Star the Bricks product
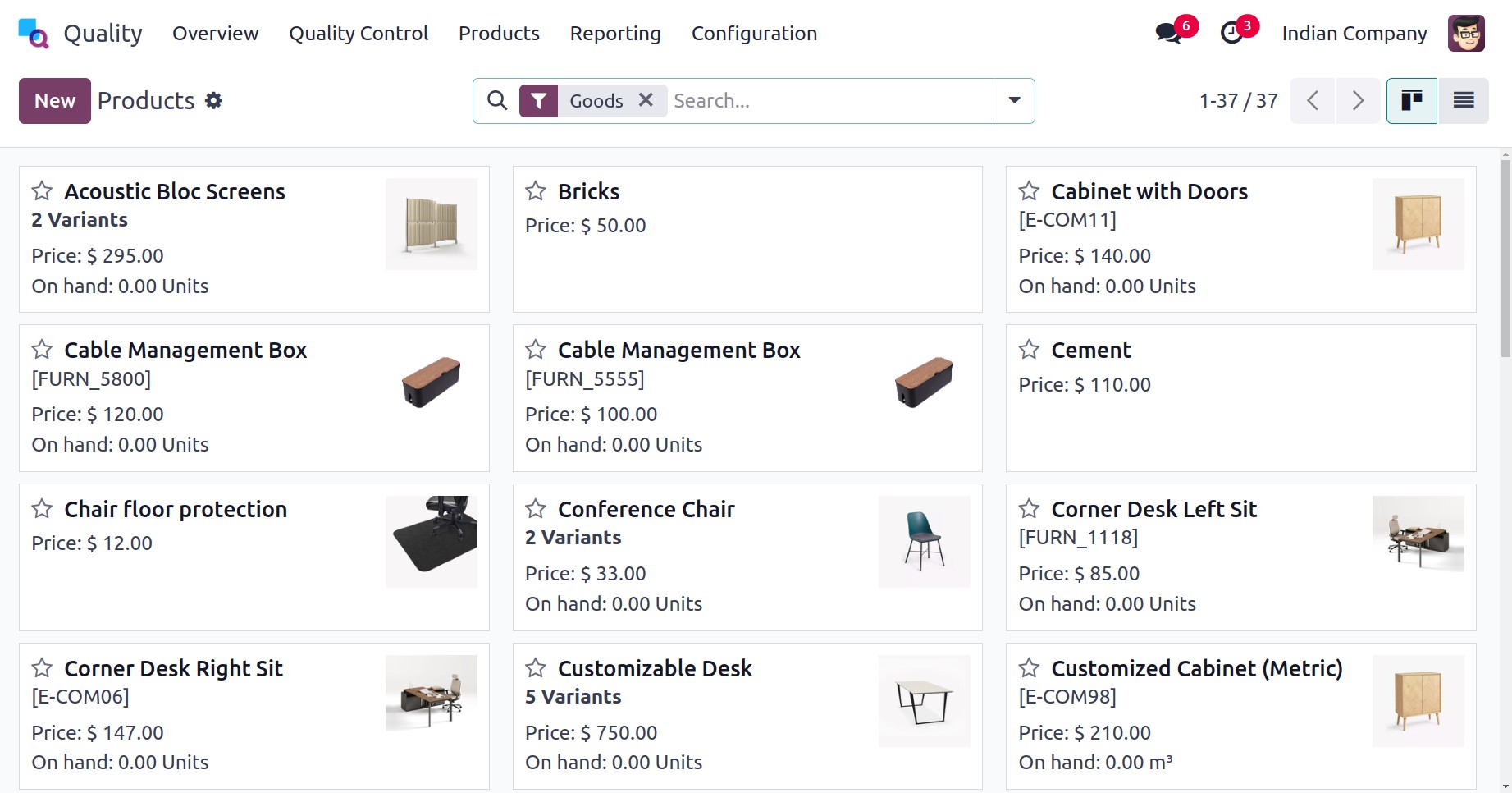The height and width of the screenshot is (793, 1512). point(536,191)
